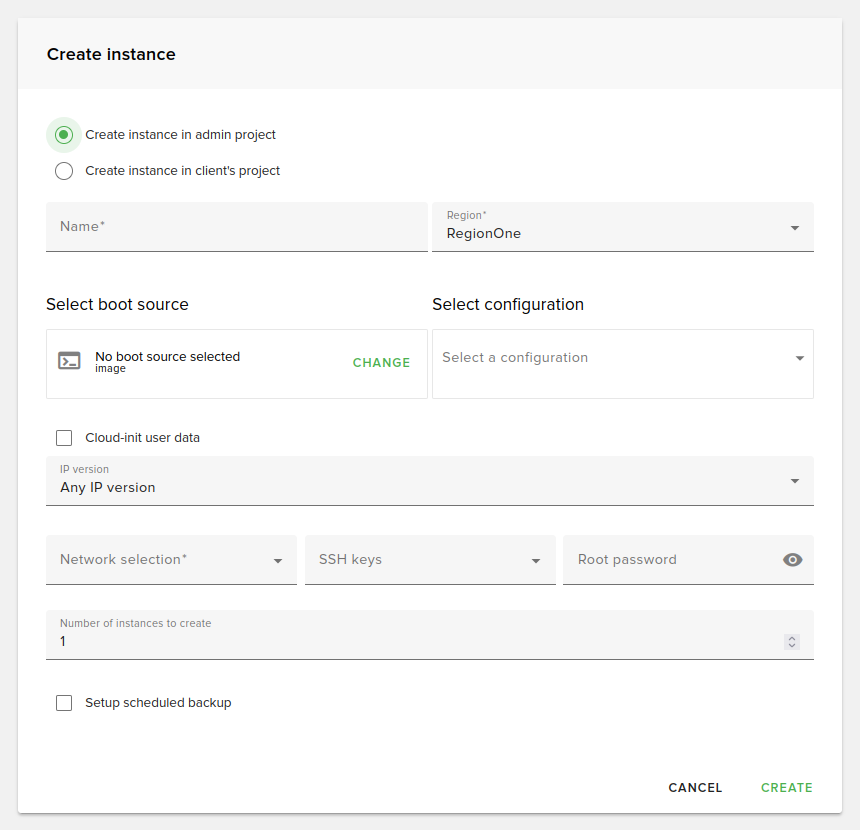860x830 pixels.
Task: Enable Setup scheduled backup checkbox
Action: pyautogui.click(x=64, y=703)
